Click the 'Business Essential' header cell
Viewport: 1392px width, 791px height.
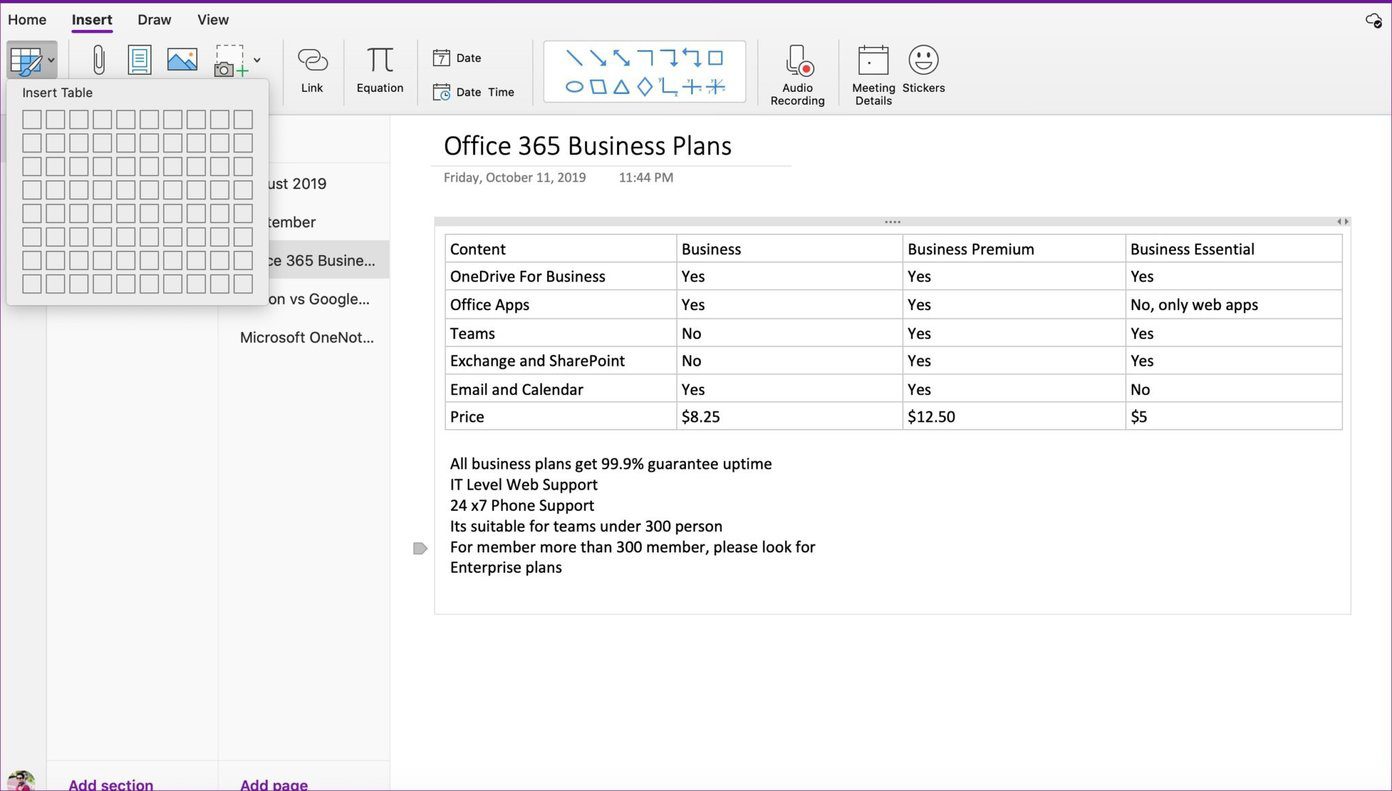click(x=1234, y=249)
